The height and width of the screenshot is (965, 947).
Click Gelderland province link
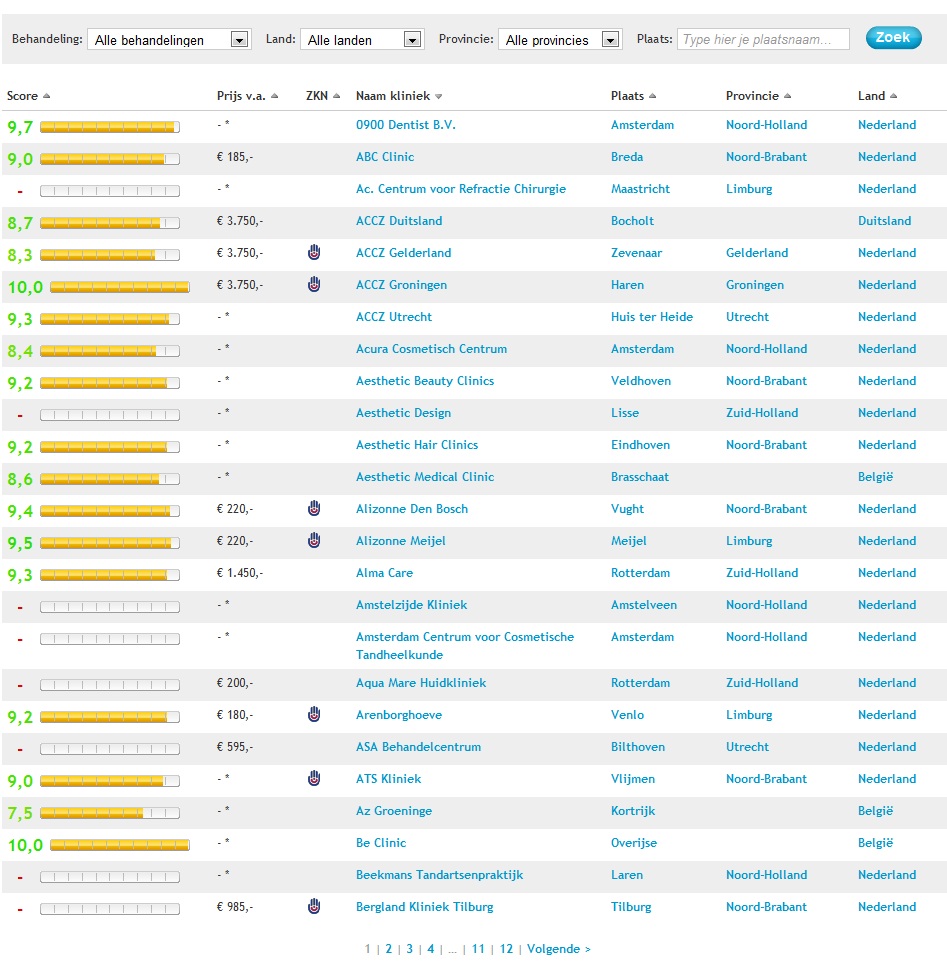pos(757,253)
